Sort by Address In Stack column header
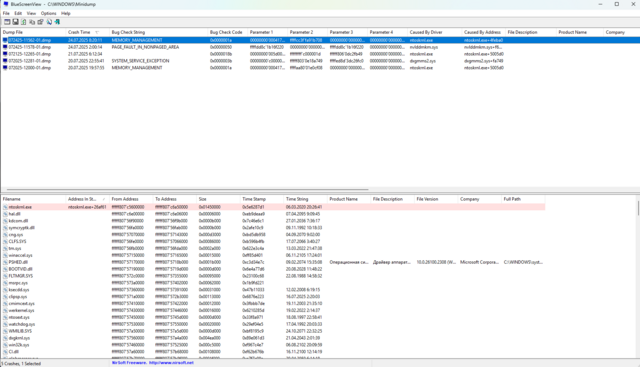640x367 pixels. point(87,199)
